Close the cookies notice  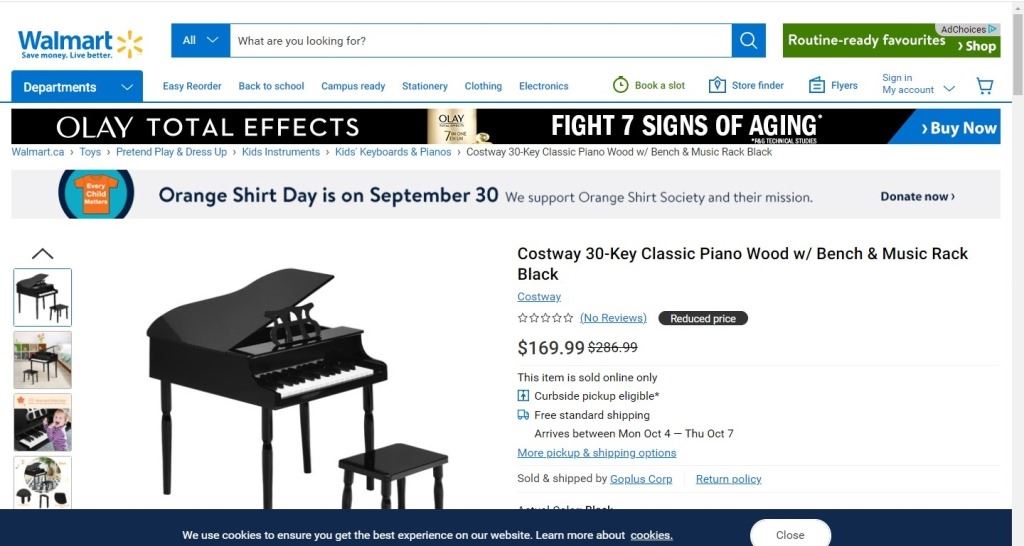790,534
